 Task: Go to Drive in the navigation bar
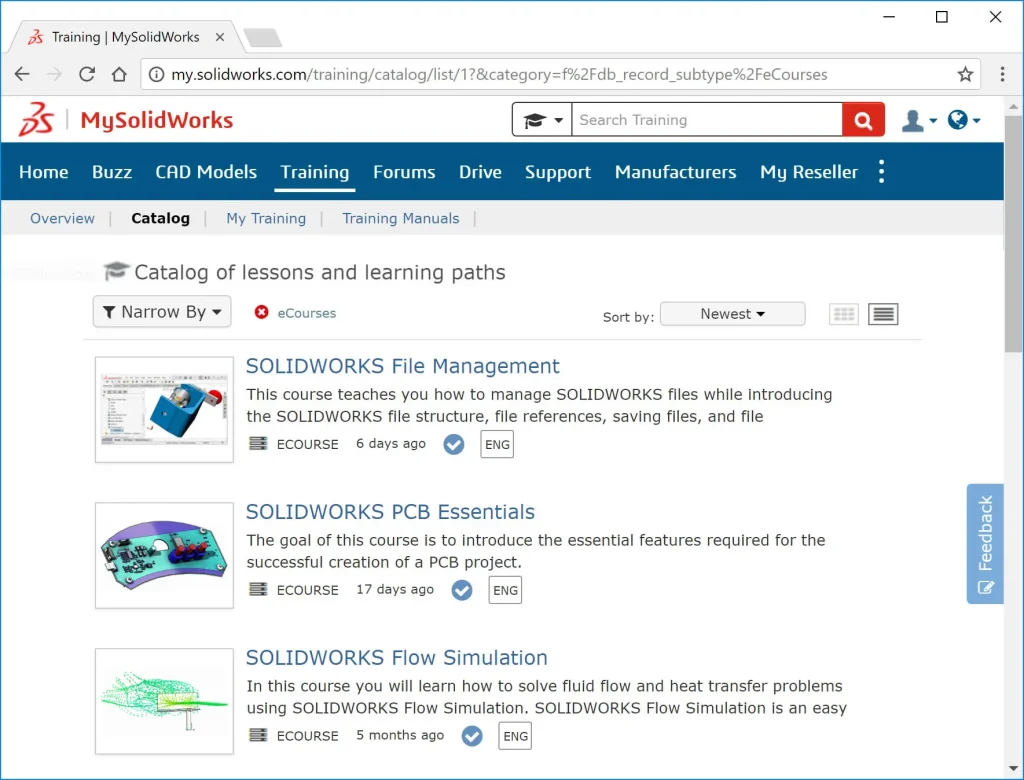point(480,172)
